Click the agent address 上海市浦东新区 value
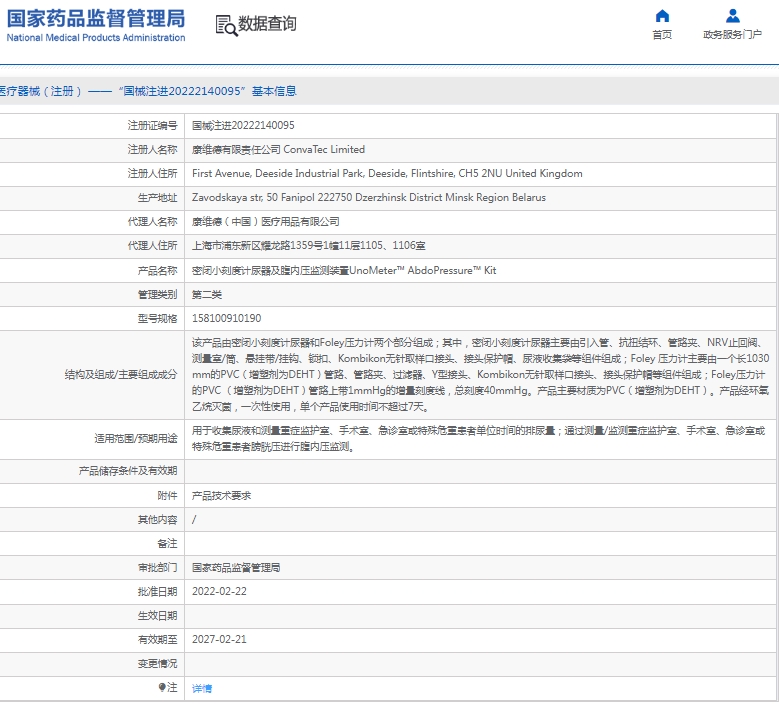The image size is (779, 706). (309, 245)
